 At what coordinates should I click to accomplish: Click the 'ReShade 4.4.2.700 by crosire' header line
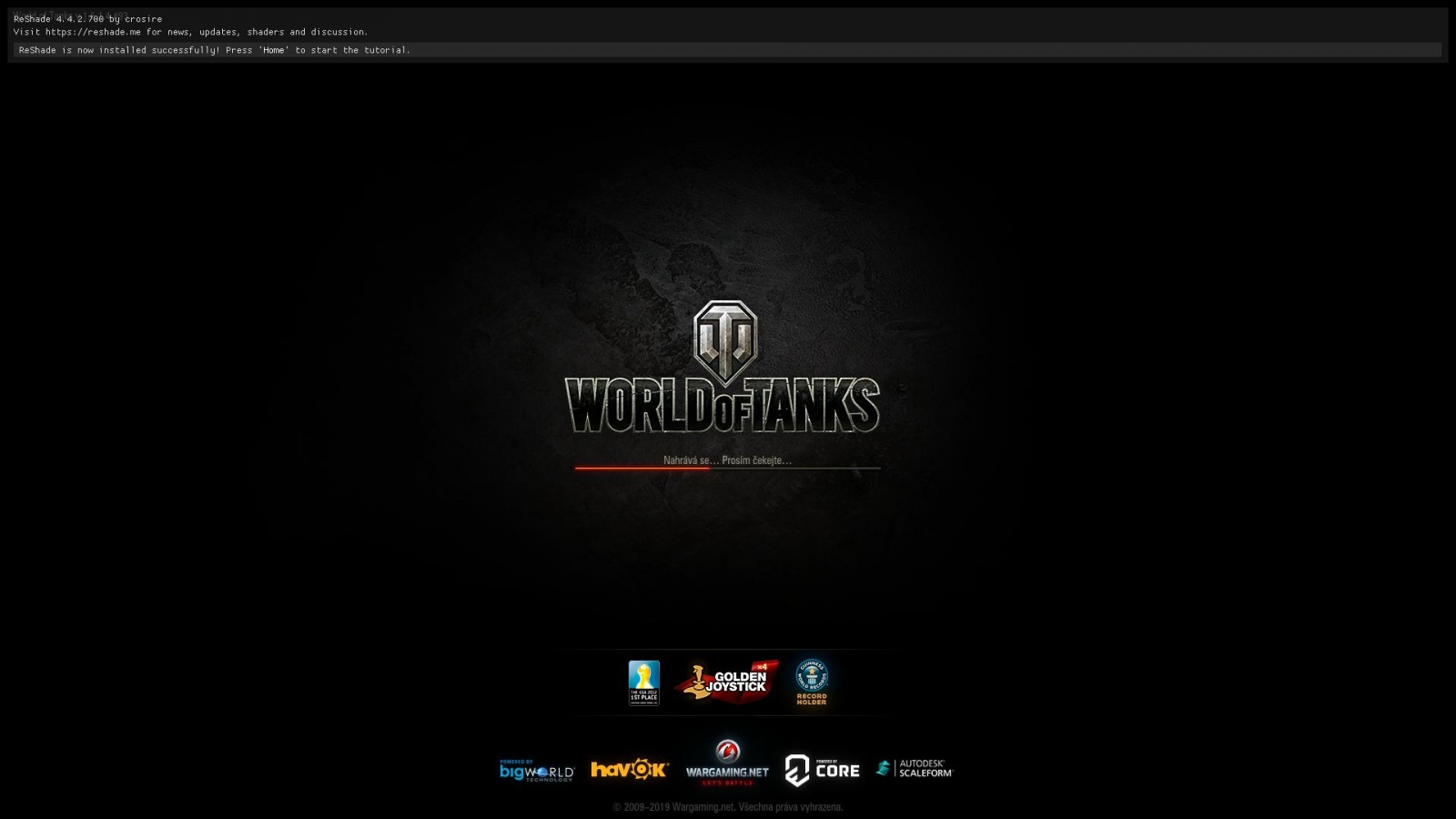click(87, 19)
